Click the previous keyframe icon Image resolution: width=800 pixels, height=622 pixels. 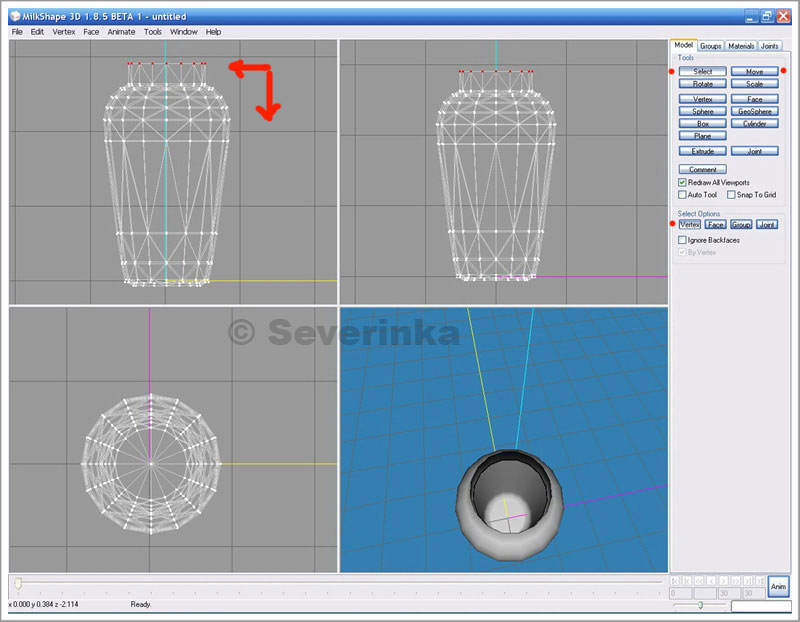coord(687,581)
